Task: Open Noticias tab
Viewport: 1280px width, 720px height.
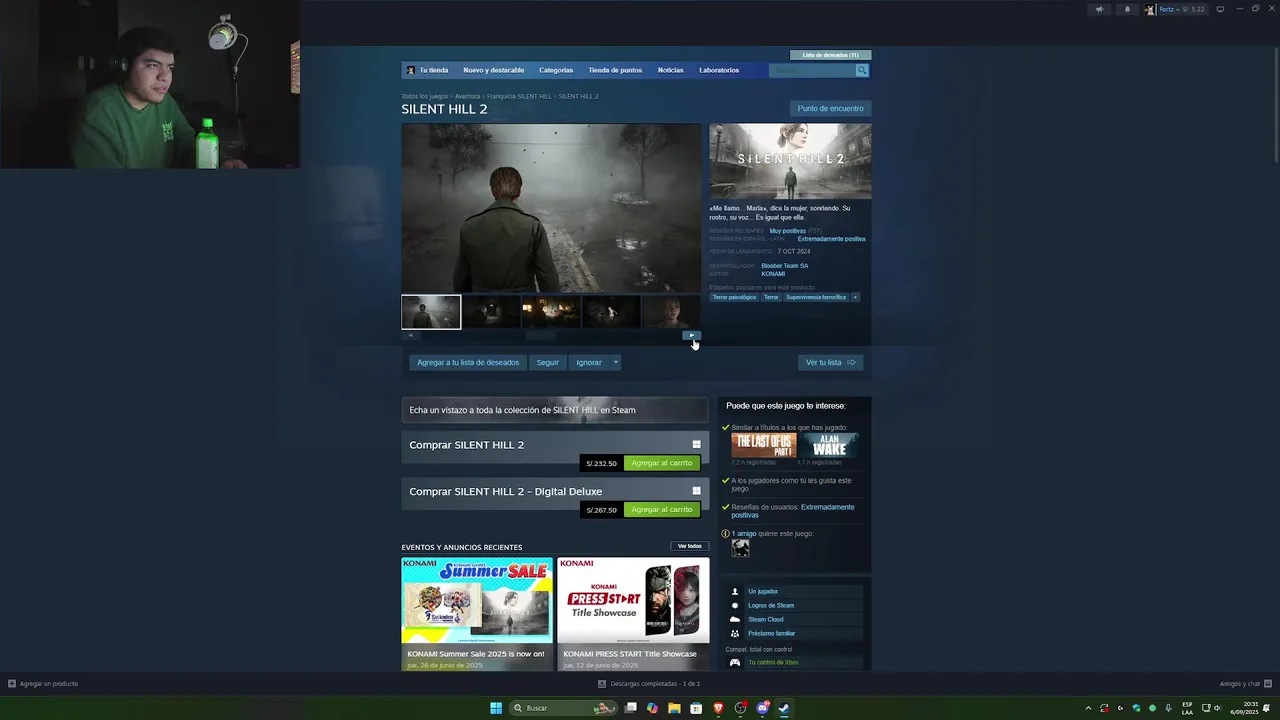Action: click(670, 70)
